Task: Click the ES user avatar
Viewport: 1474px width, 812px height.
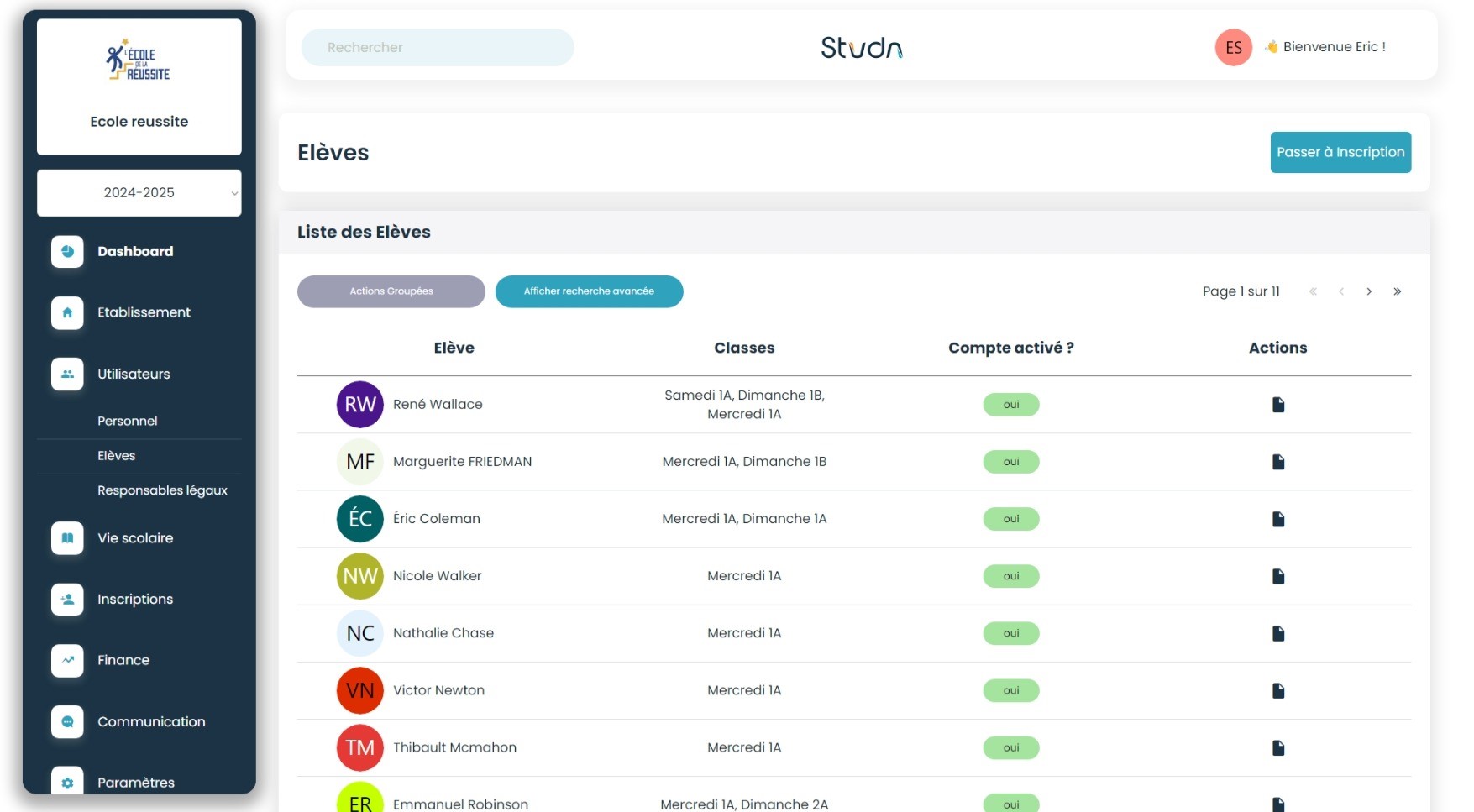Action: point(1233,47)
